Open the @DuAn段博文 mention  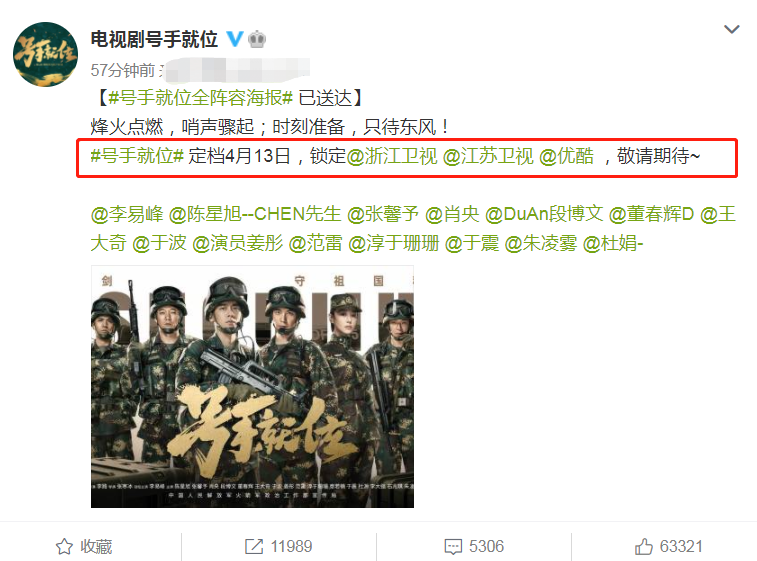tap(544, 214)
